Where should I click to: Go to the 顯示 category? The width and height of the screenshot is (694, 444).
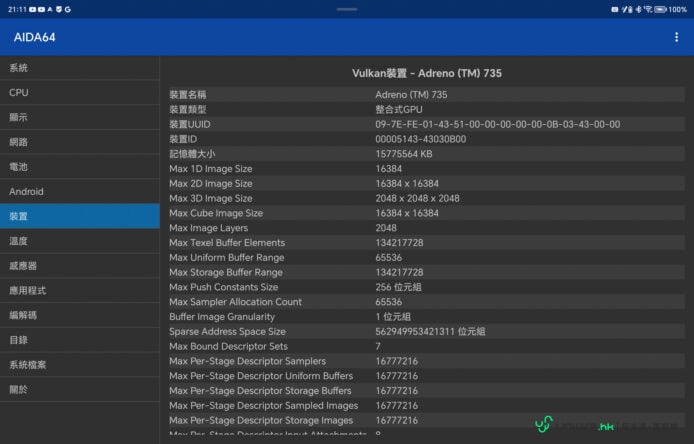tap(79, 117)
